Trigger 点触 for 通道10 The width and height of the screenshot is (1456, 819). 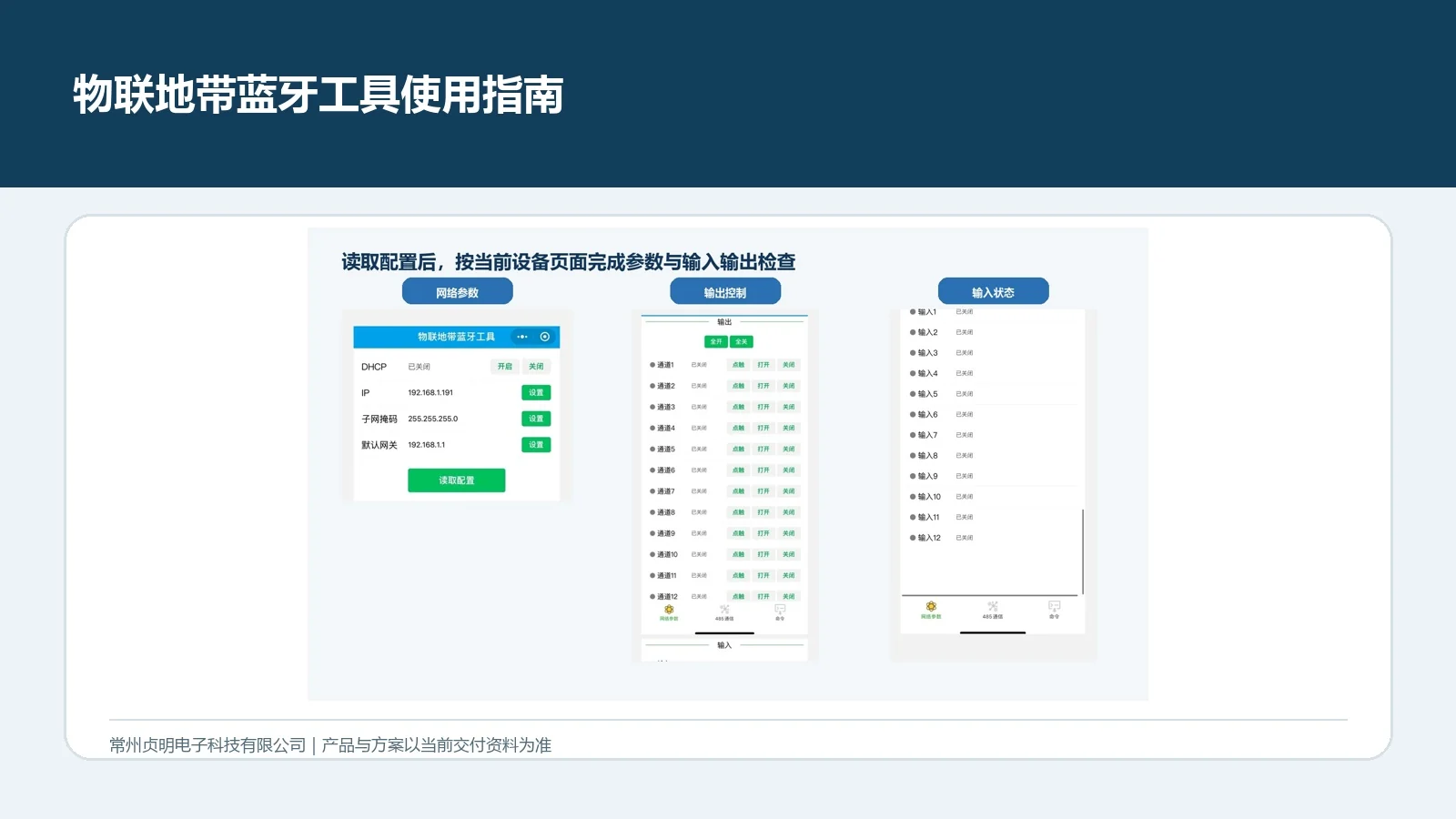738,554
